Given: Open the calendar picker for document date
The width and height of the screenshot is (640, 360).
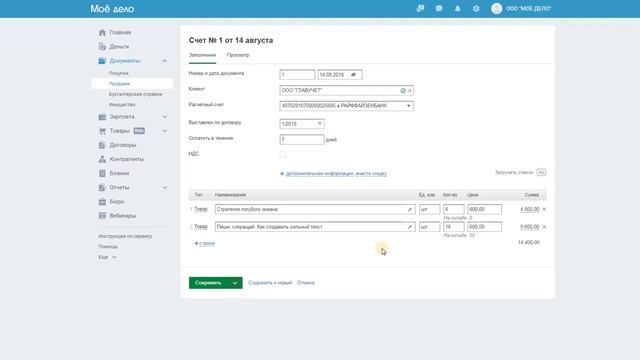Looking at the screenshot, I should click(353, 75).
